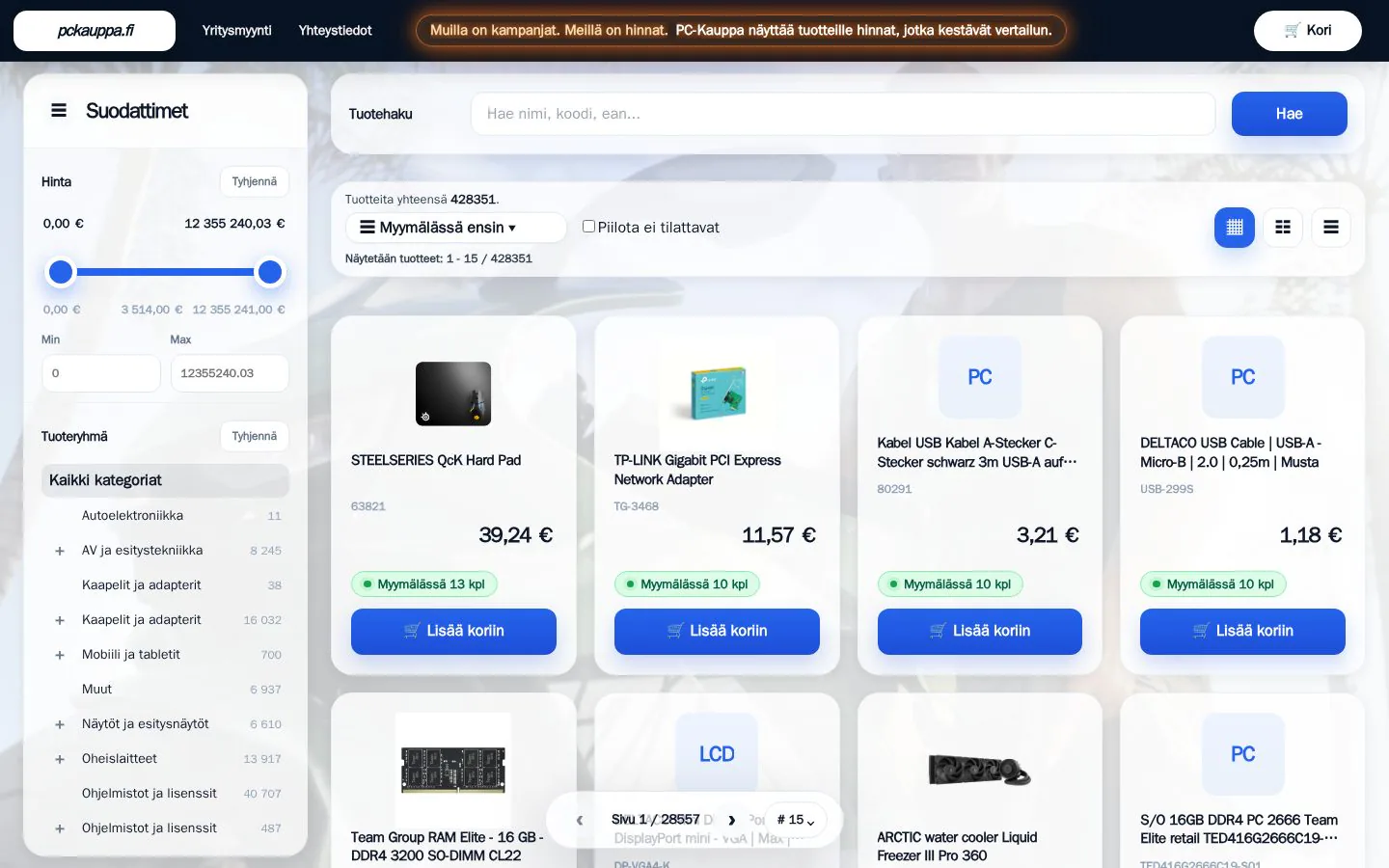Open the ARCTIC water cooler Liquid Freezer title
The width and height of the screenshot is (1389, 868).
(x=958, y=846)
